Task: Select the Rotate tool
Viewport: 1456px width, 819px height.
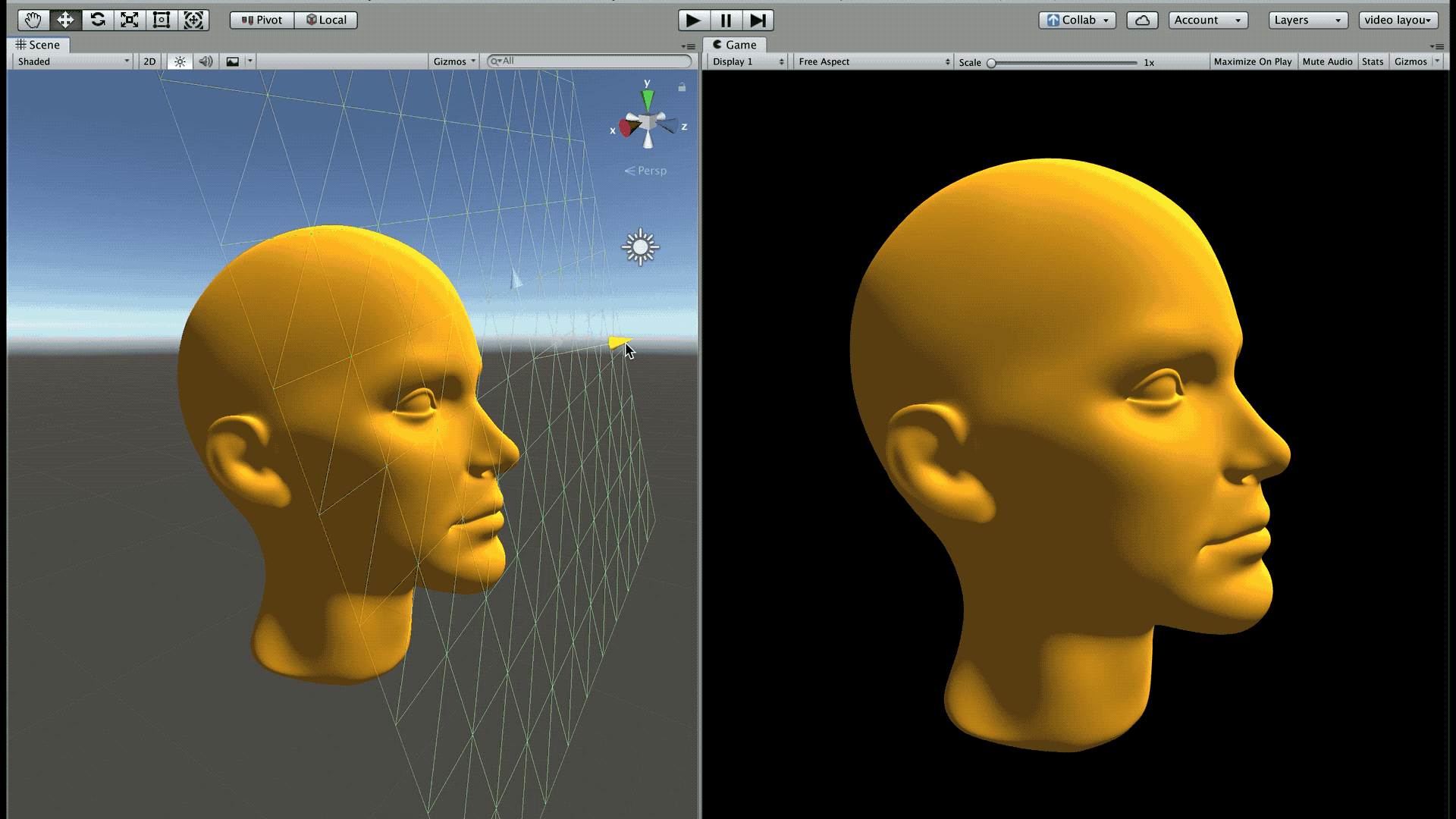Action: tap(98, 20)
